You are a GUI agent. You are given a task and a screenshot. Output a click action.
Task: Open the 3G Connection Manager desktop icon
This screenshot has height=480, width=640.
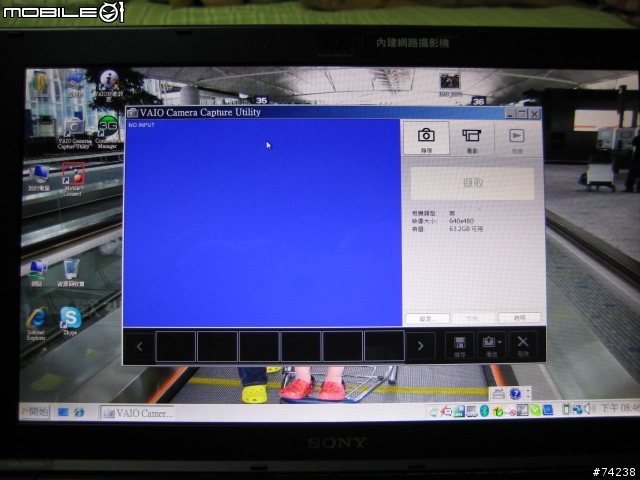tap(107, 132)
